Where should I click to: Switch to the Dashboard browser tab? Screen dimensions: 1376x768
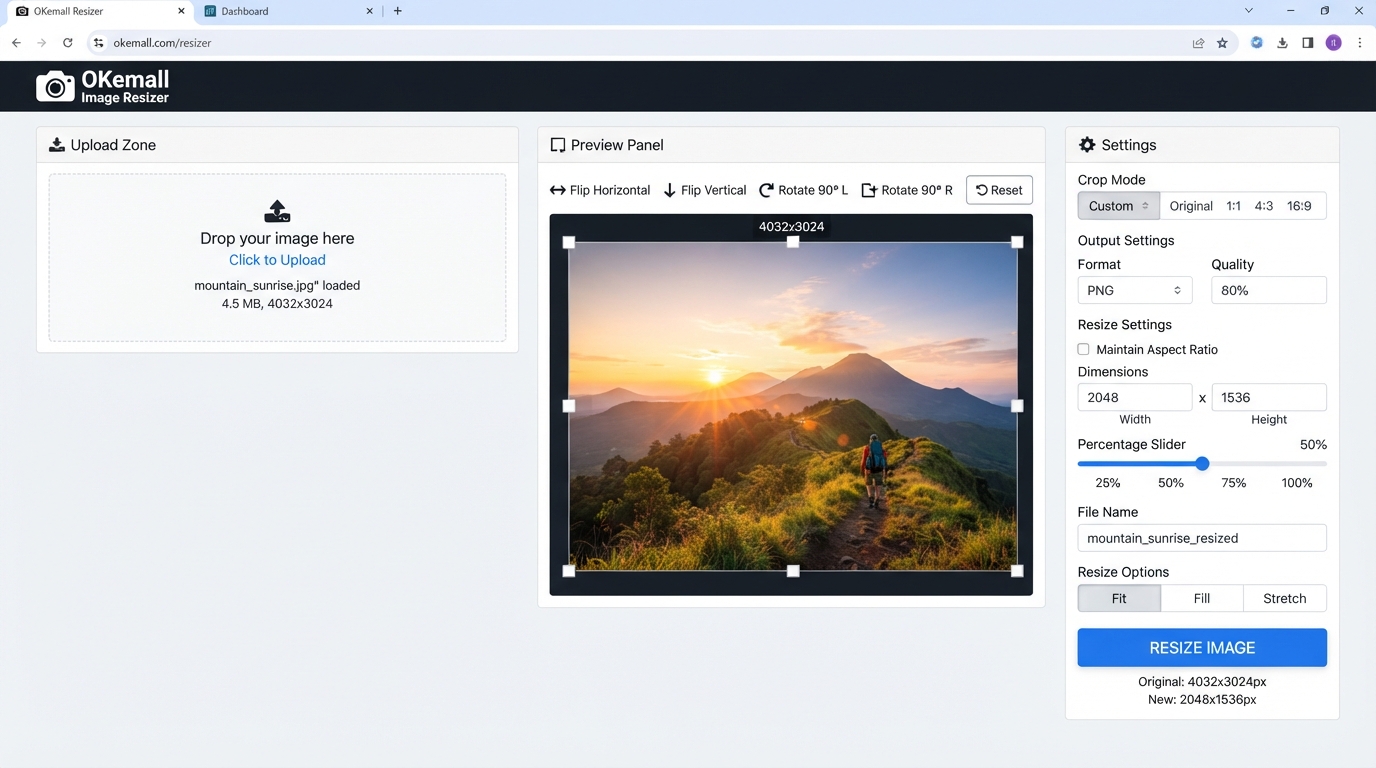point(288,11)
